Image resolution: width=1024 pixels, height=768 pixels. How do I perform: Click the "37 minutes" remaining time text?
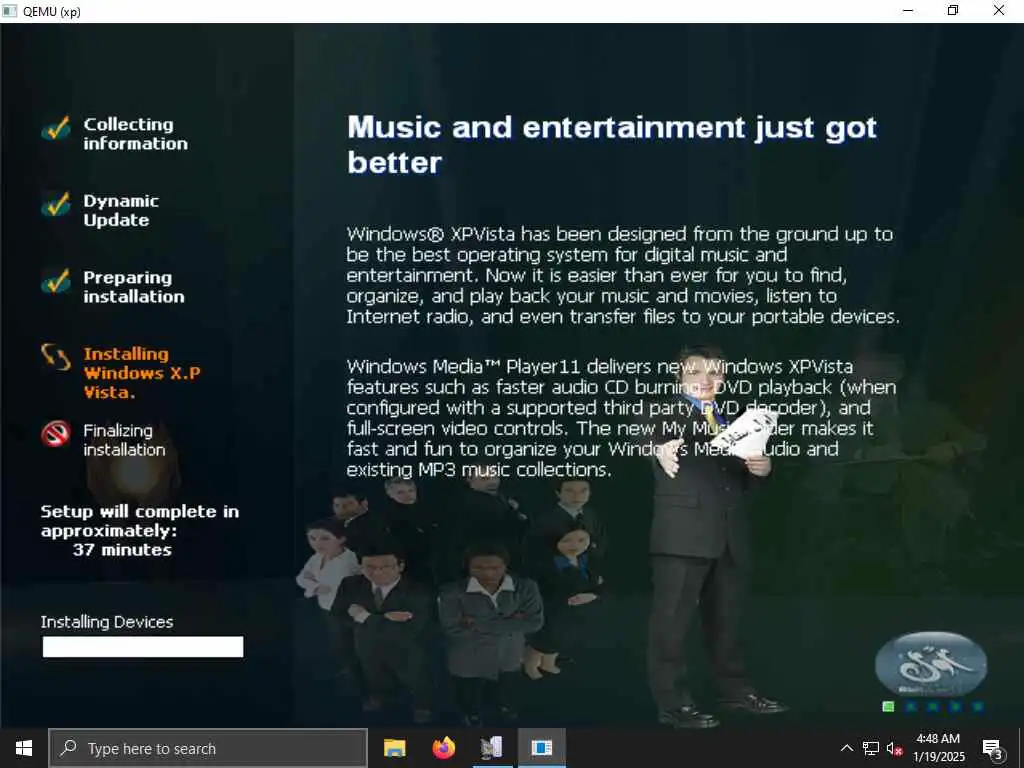pos(122,550)
